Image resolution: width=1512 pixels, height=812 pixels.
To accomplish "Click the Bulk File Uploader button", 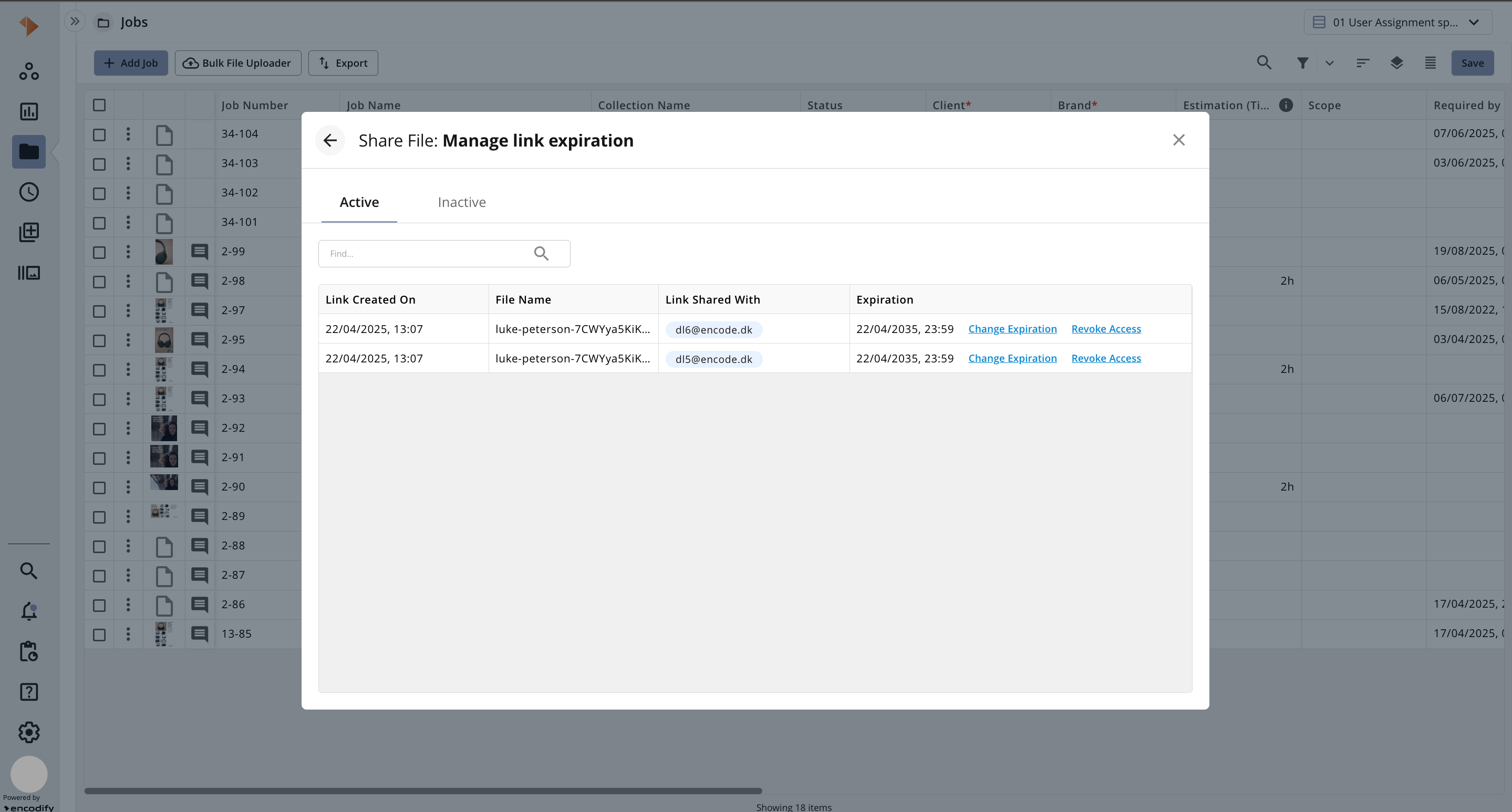I will (237, 63).
